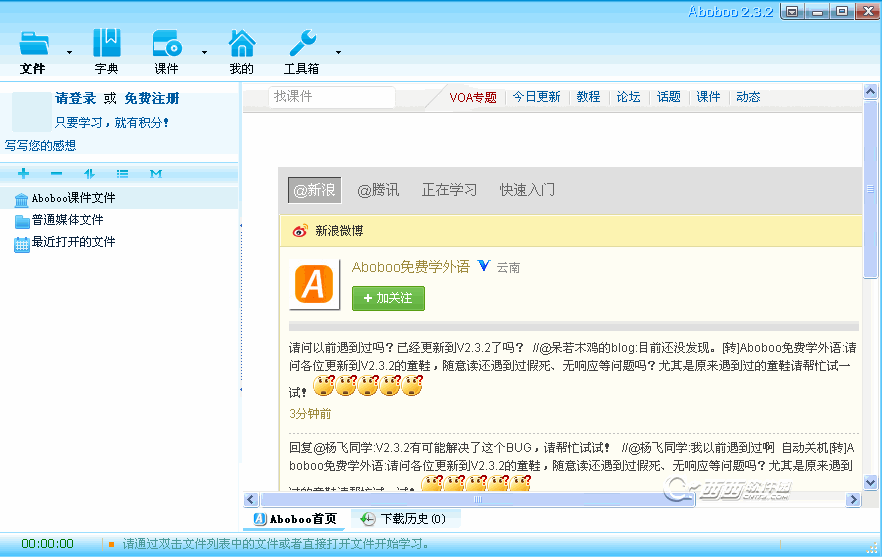Switch to 快速入门 tab
The image size is (882, 557).
(527, 190)
